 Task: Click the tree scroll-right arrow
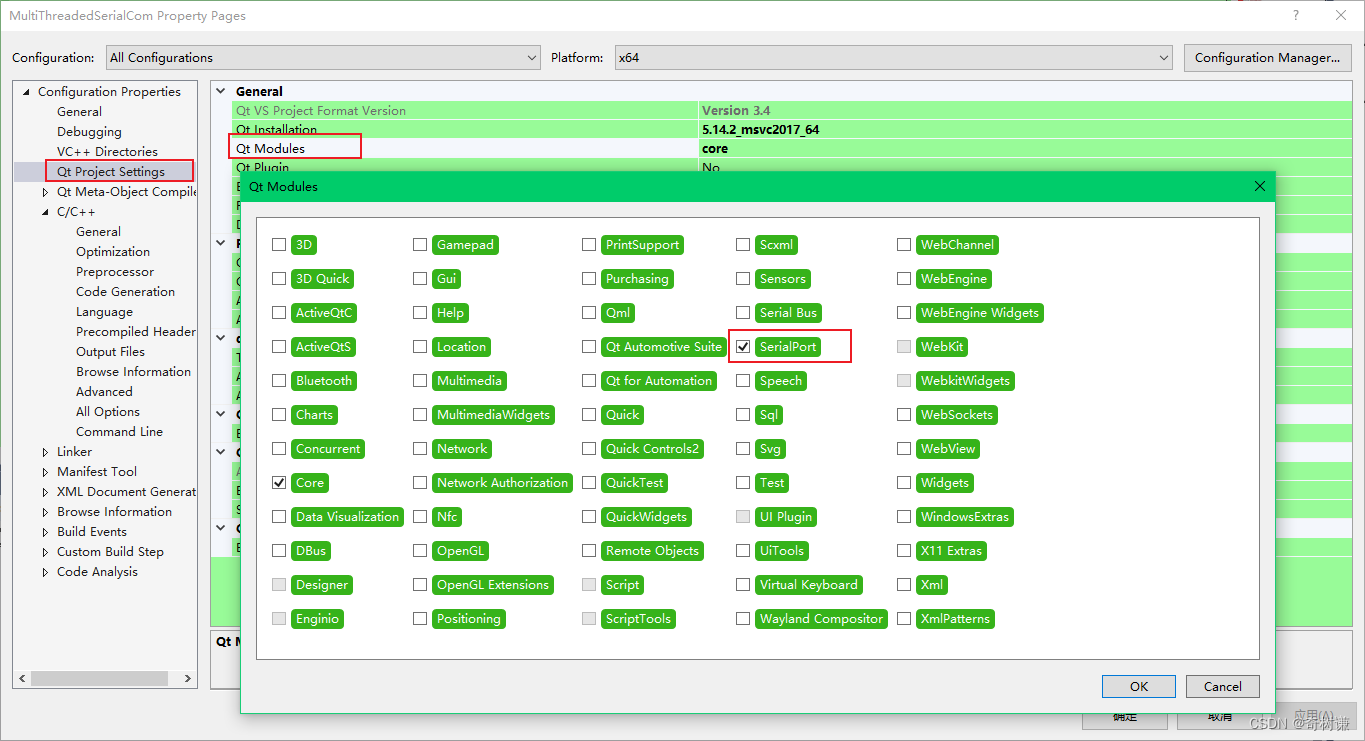point(189,678)
